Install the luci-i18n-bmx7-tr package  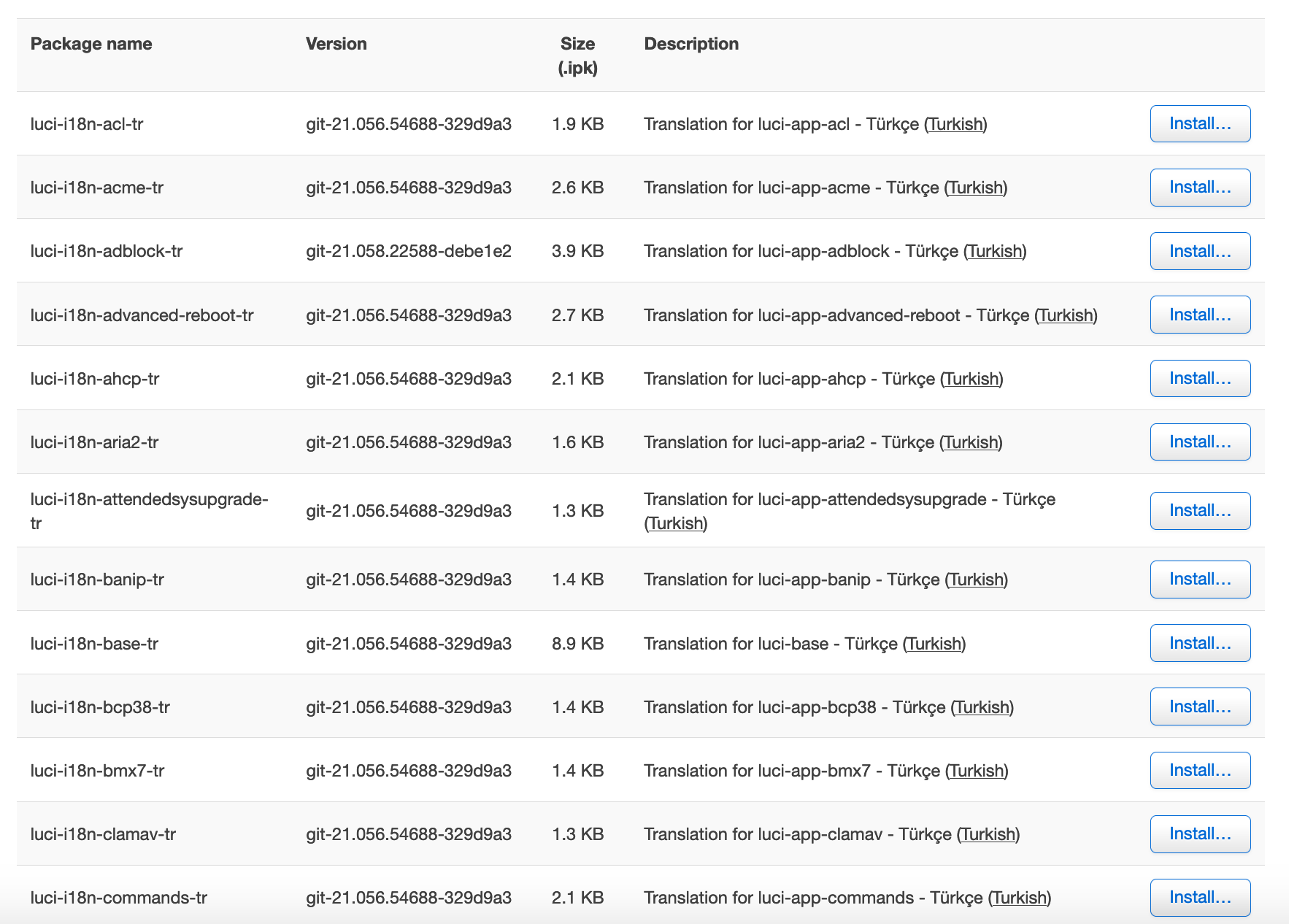click(1200, 770)
